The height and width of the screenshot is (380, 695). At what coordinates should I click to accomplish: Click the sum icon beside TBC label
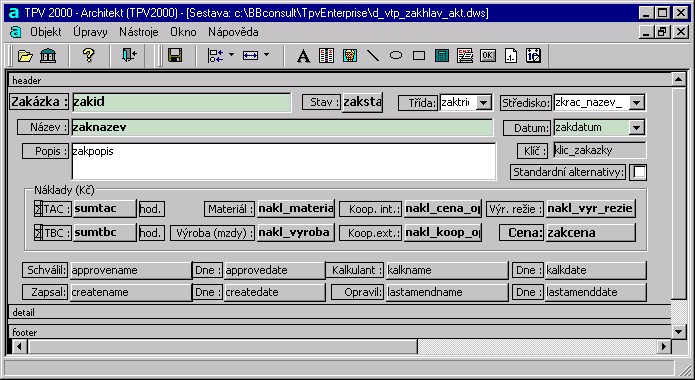[38, 233]
